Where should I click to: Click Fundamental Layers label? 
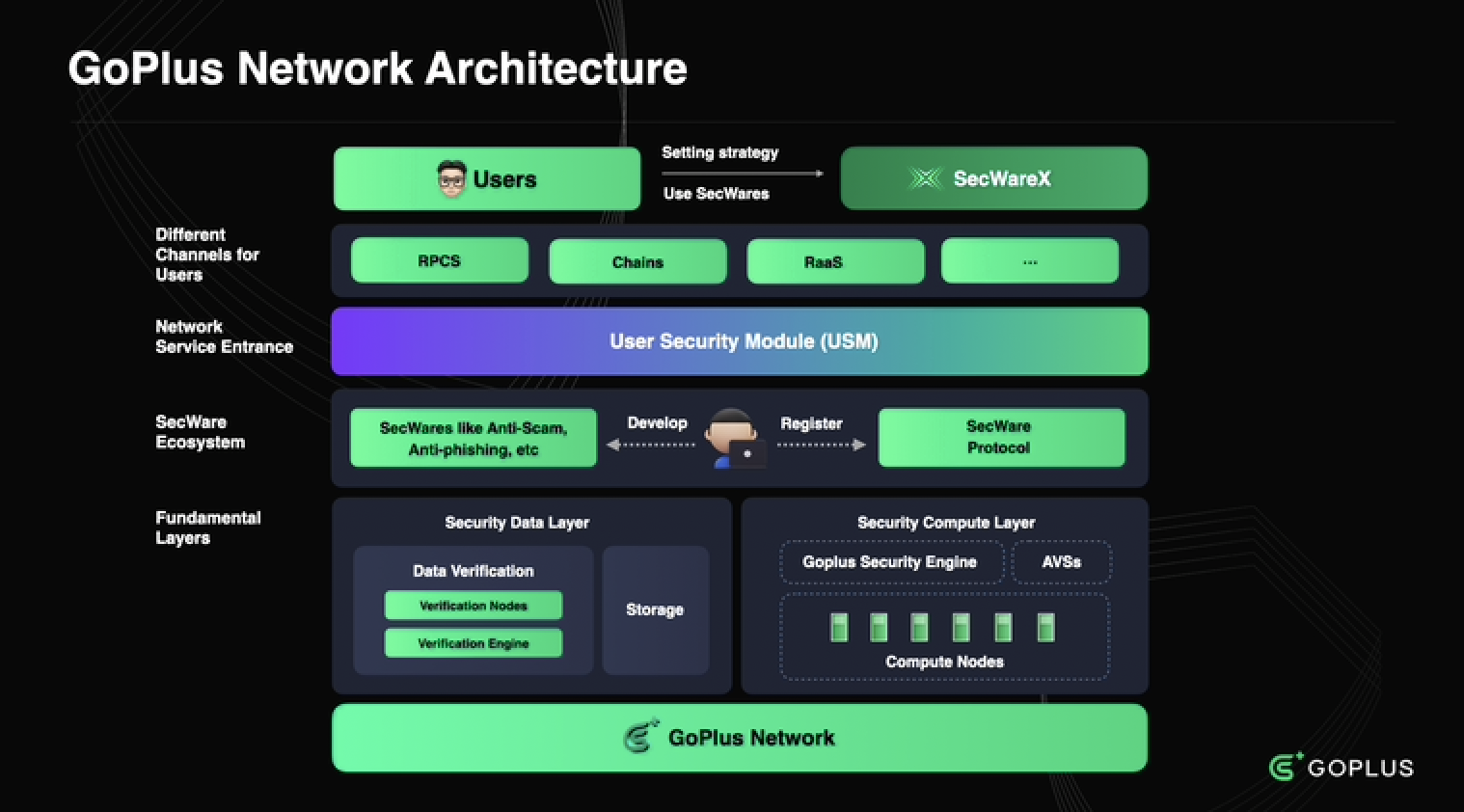208,528
